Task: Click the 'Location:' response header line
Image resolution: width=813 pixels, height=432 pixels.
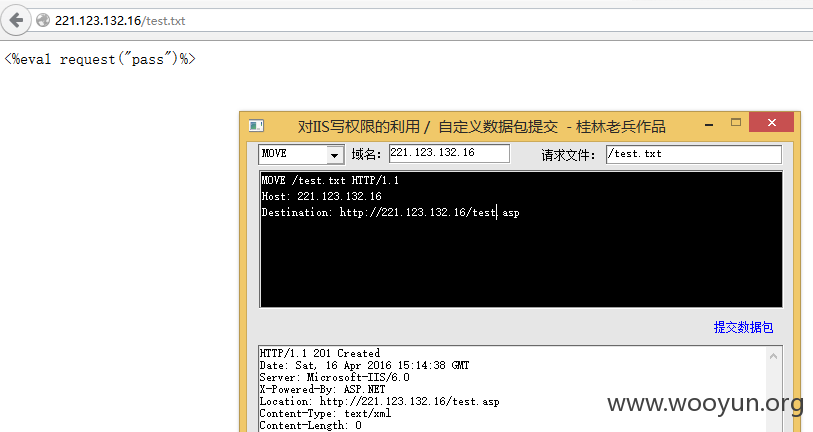Action: click(379, 401)
